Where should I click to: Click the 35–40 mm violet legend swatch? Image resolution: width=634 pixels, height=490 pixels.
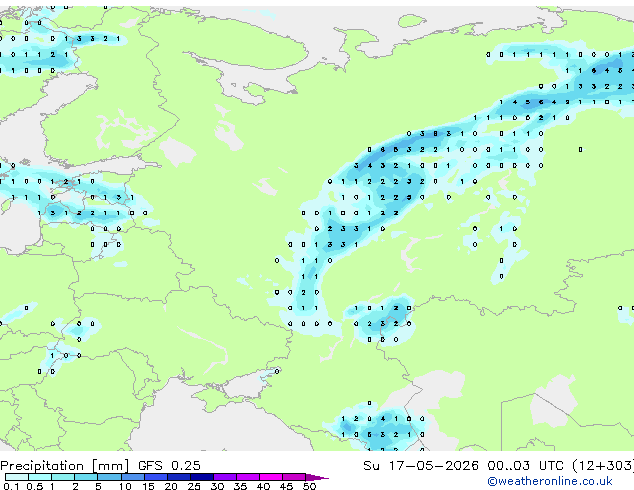coord(248,477)
